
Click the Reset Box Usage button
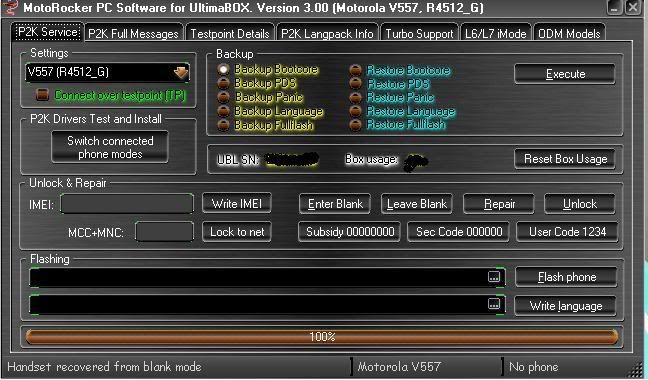pos(565,159)
